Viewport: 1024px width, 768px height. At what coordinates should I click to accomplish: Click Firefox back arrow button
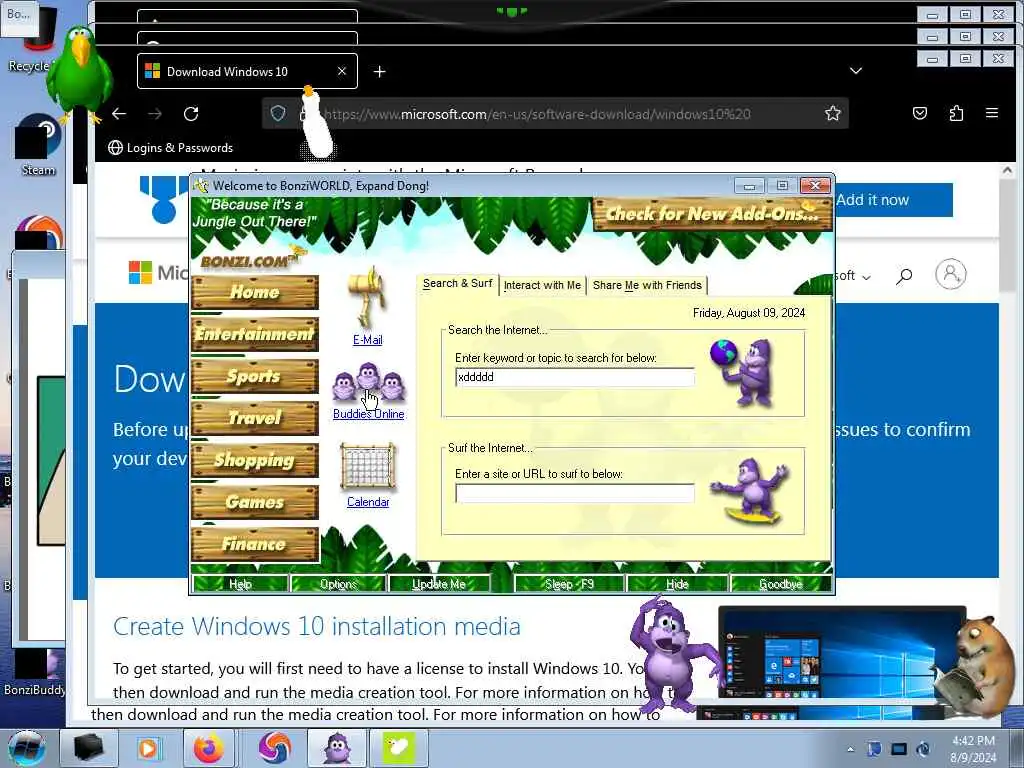click(119, 114)
